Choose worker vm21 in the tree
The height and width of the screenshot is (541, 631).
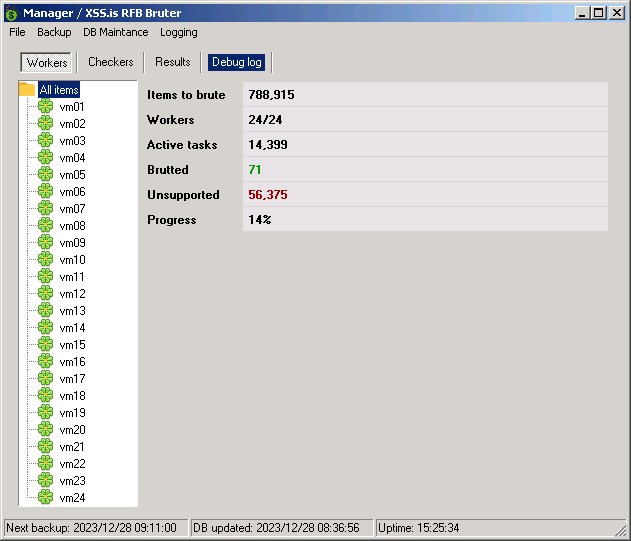pos(72,446)
